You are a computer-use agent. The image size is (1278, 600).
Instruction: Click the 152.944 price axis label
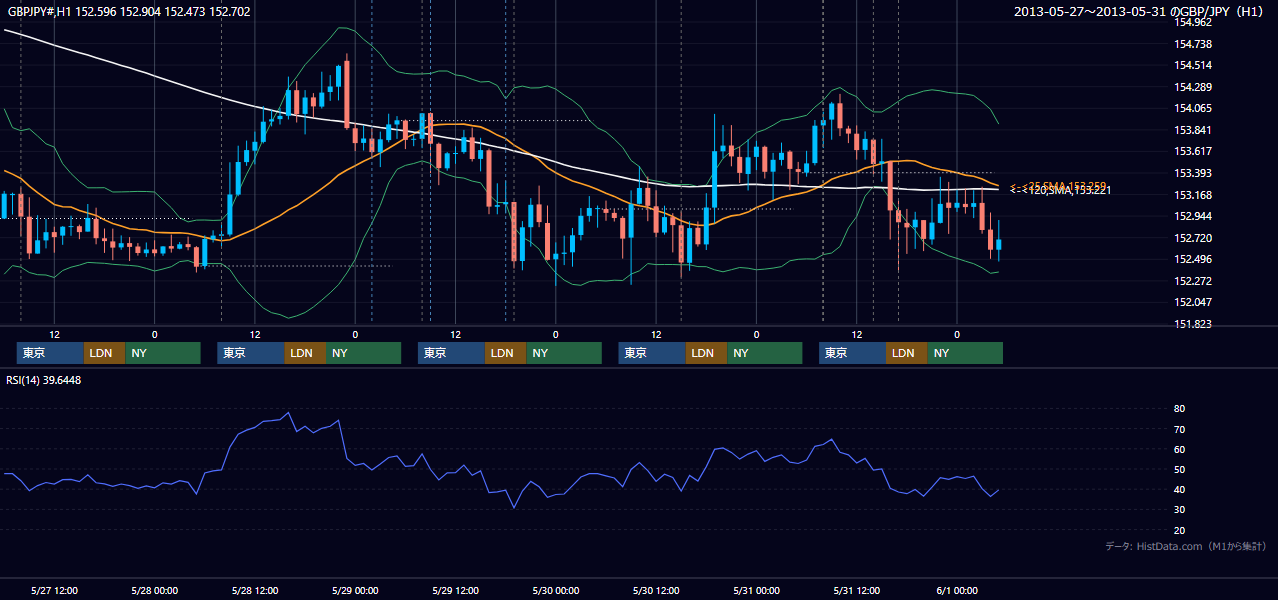click(x=1193, y=216)
